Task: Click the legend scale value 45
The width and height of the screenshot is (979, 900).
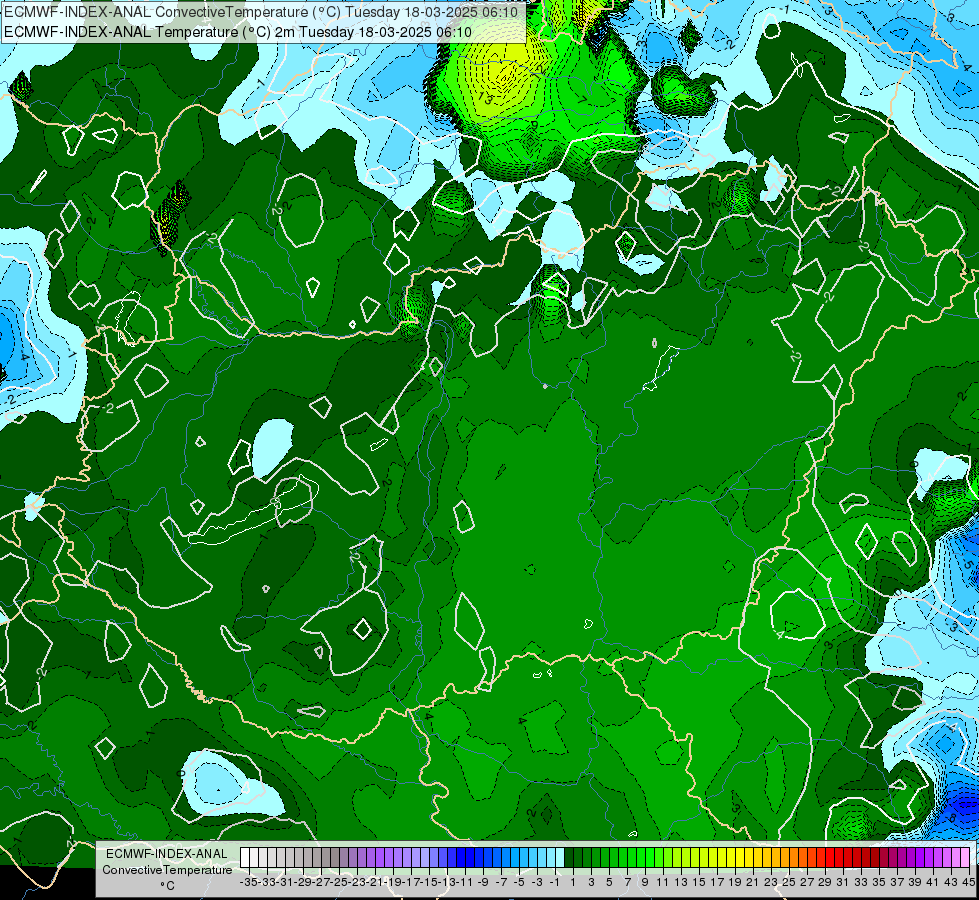Action: [968, 882]
